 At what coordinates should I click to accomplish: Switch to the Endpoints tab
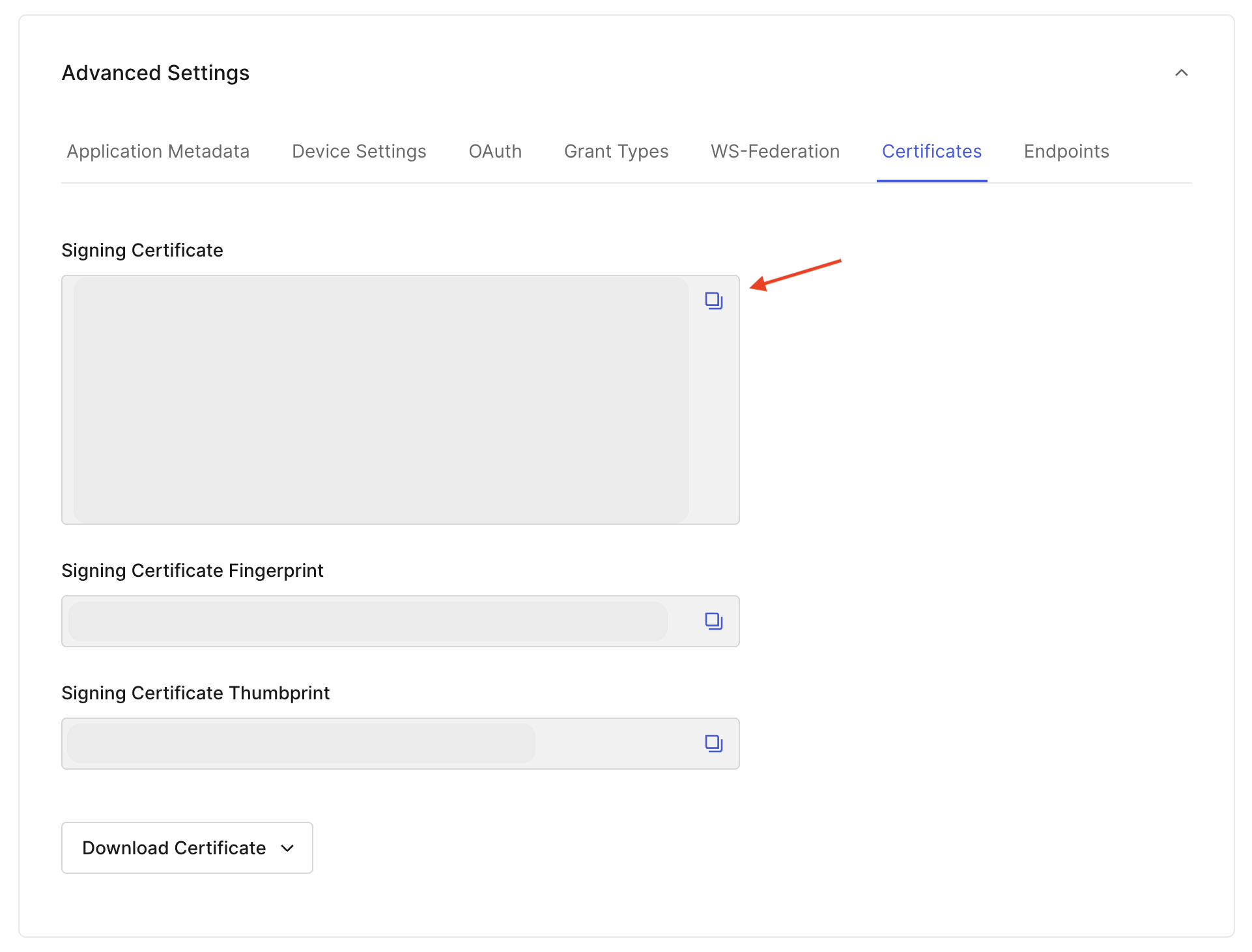pos(1066,151)
